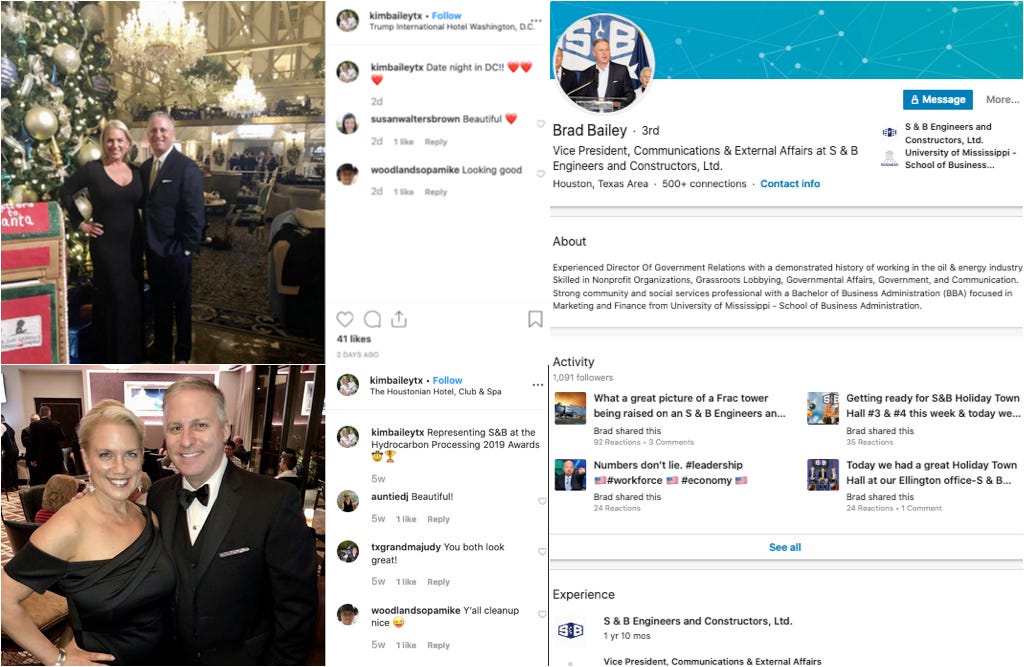Message Brad Bailey
Screen dimensions: 1024x667
pos(938,99)
